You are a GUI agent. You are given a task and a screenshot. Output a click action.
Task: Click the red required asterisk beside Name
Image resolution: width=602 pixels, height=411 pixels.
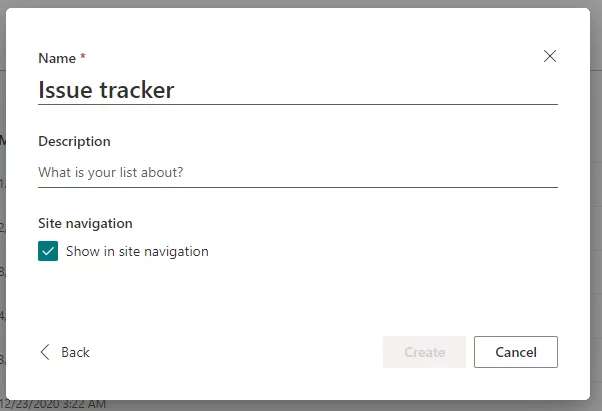click(83, 57)
